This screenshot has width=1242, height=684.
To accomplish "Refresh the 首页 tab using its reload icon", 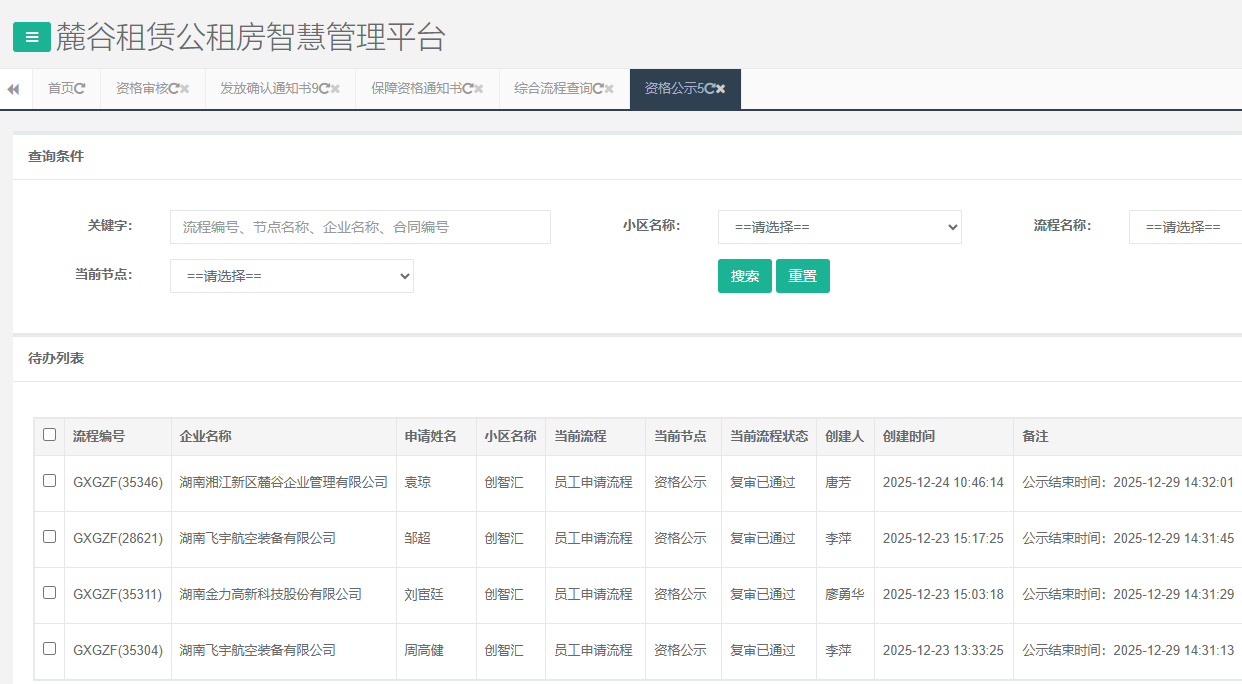I will [x=80, y=89].
